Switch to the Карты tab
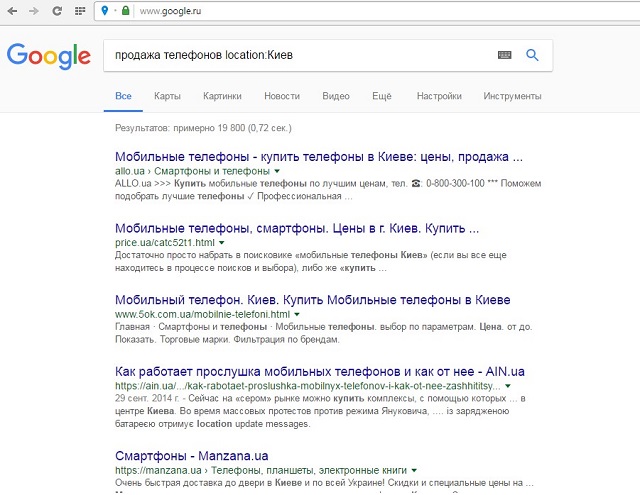The width and height of the screenshot is (640, 495). pyautogui.click(x=167, y=96)
